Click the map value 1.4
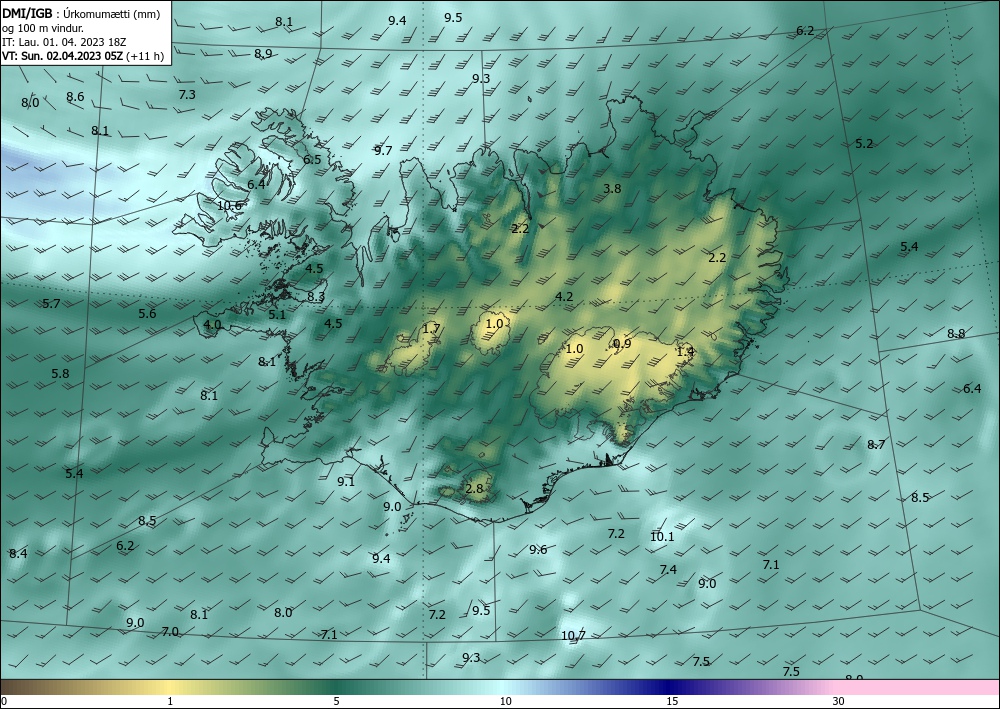This screenshot has width=1000, height=709. (x=686, y=352)
